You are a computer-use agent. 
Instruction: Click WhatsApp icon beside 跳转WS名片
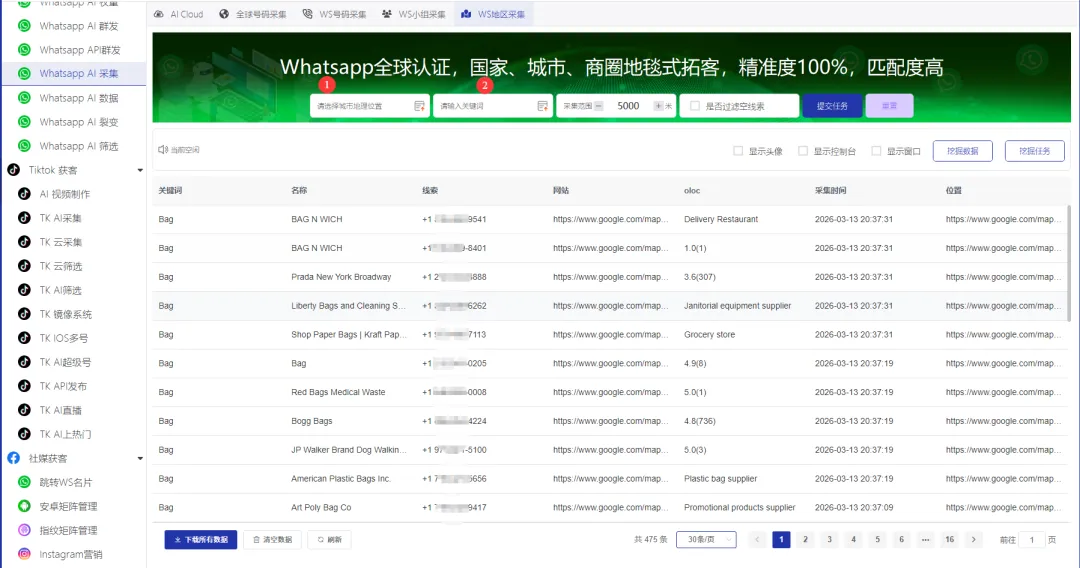[x=24, y=482]
